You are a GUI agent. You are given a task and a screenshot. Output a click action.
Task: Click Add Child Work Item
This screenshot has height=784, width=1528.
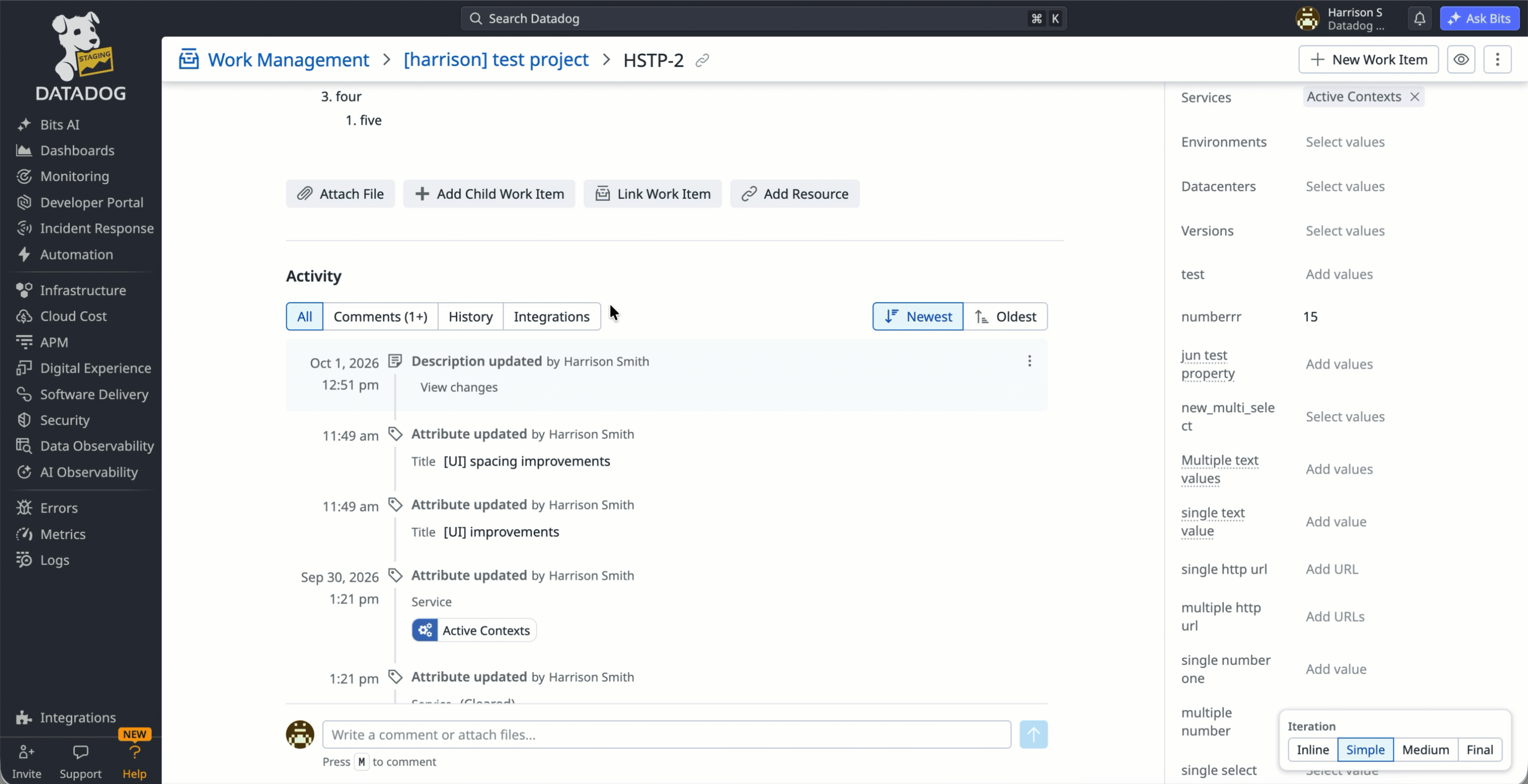click(x=489, y=194)
